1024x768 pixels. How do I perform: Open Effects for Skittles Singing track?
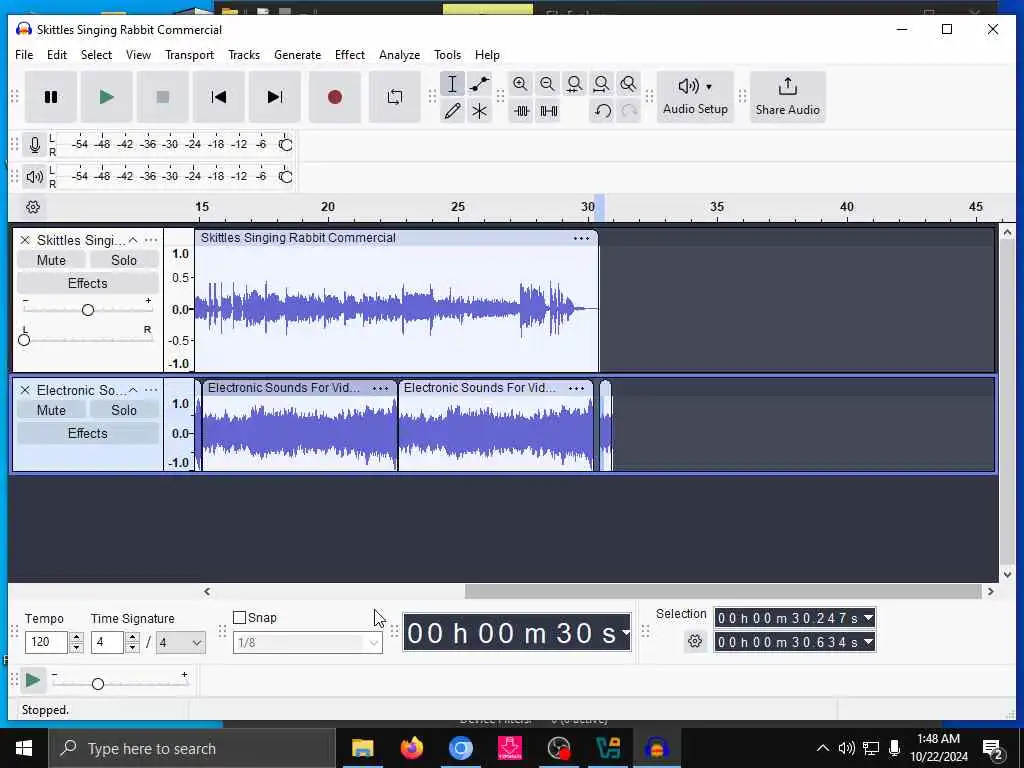point(88,283)
